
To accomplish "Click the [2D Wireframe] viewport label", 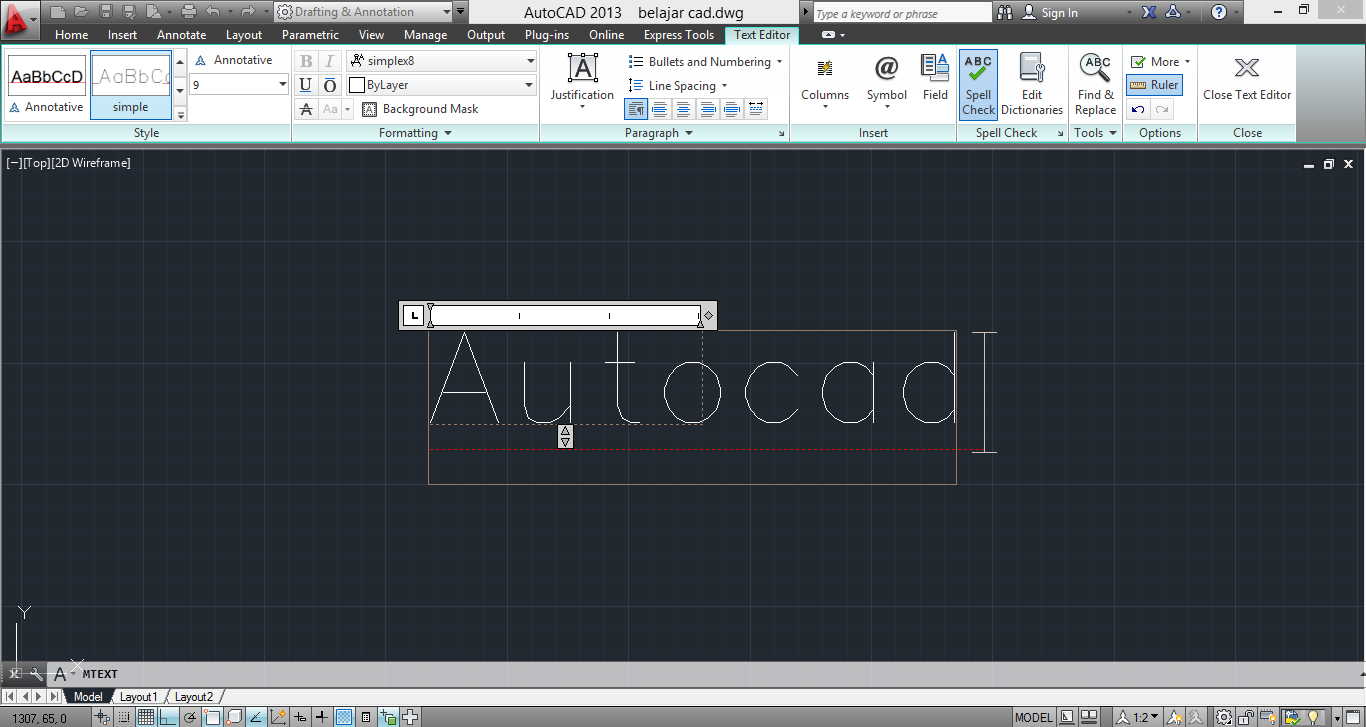I will click(x=91, y=162).
